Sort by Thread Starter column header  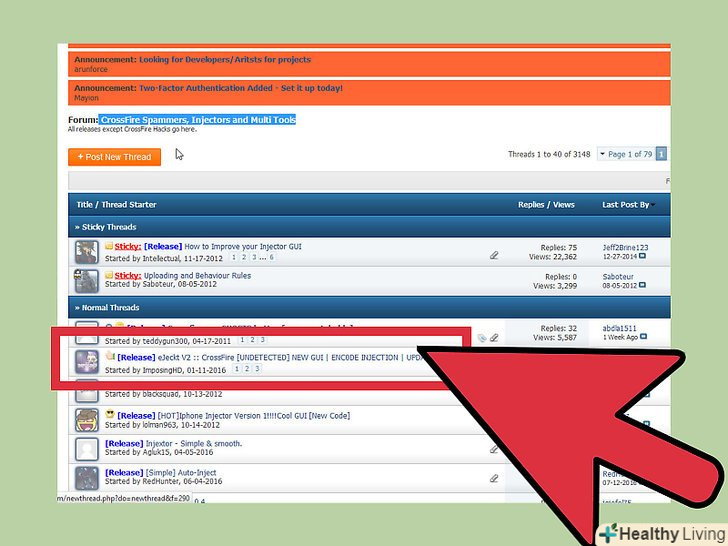[129, 205]
